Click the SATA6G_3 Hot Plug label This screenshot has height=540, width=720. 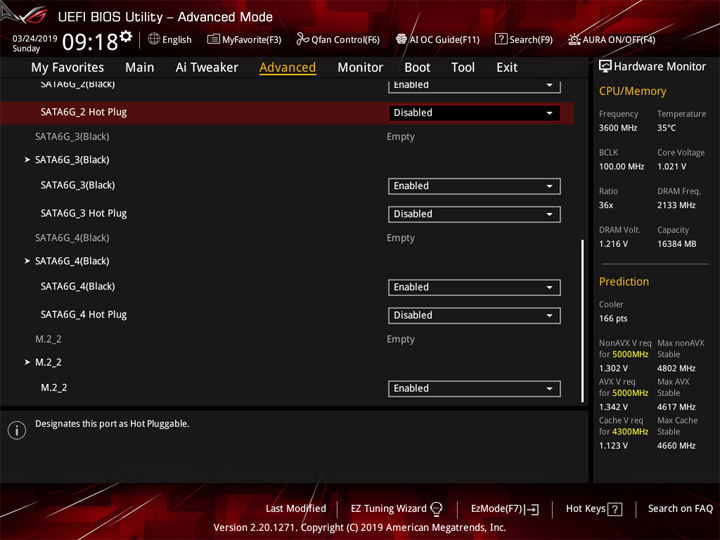coord(84,213)
